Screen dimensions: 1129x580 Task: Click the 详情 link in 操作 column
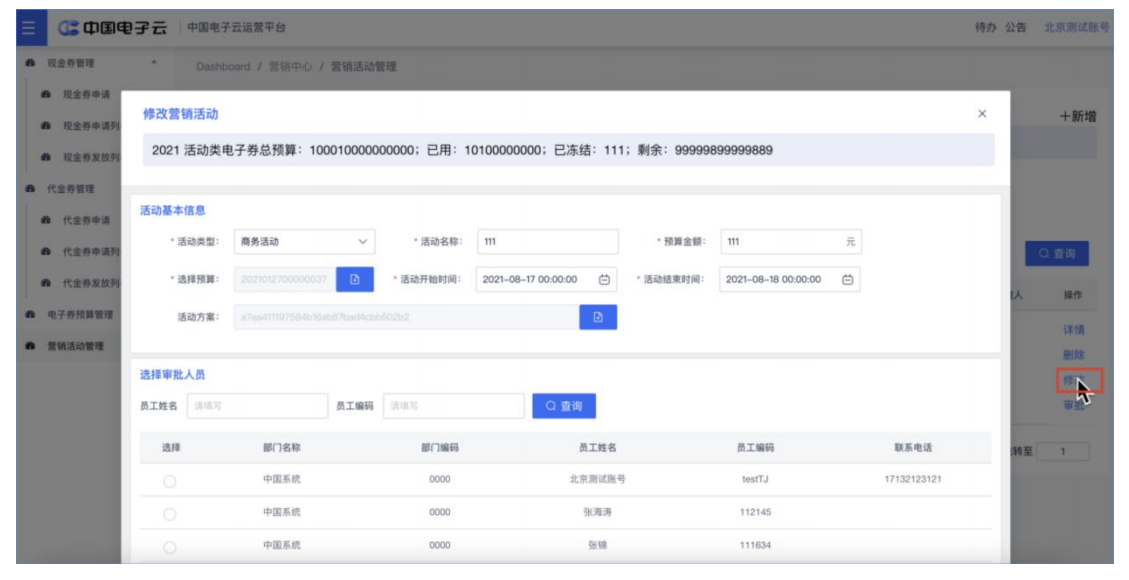[1074, 330]
